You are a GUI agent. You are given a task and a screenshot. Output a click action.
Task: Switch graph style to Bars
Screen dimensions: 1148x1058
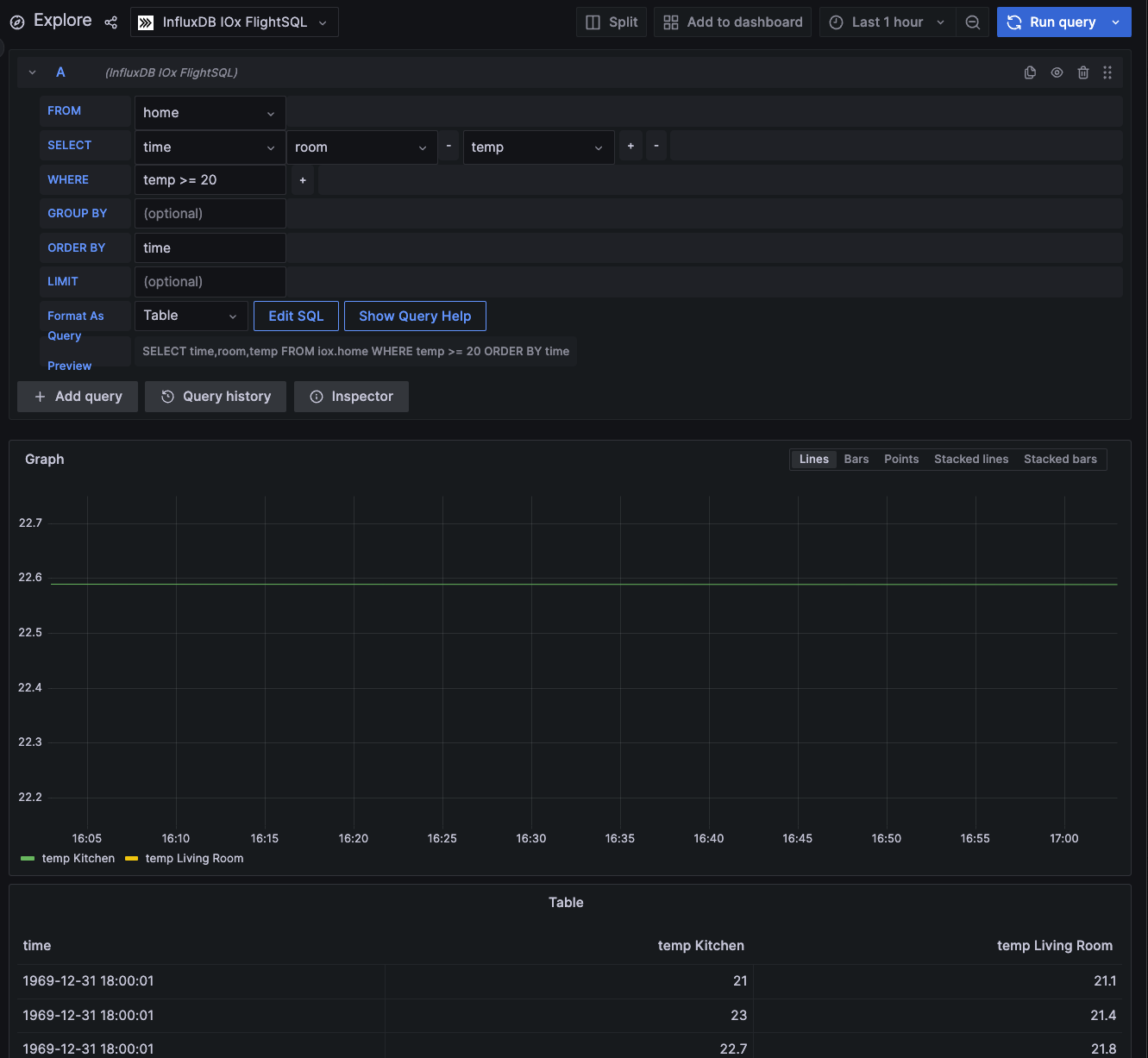(856, 459)
